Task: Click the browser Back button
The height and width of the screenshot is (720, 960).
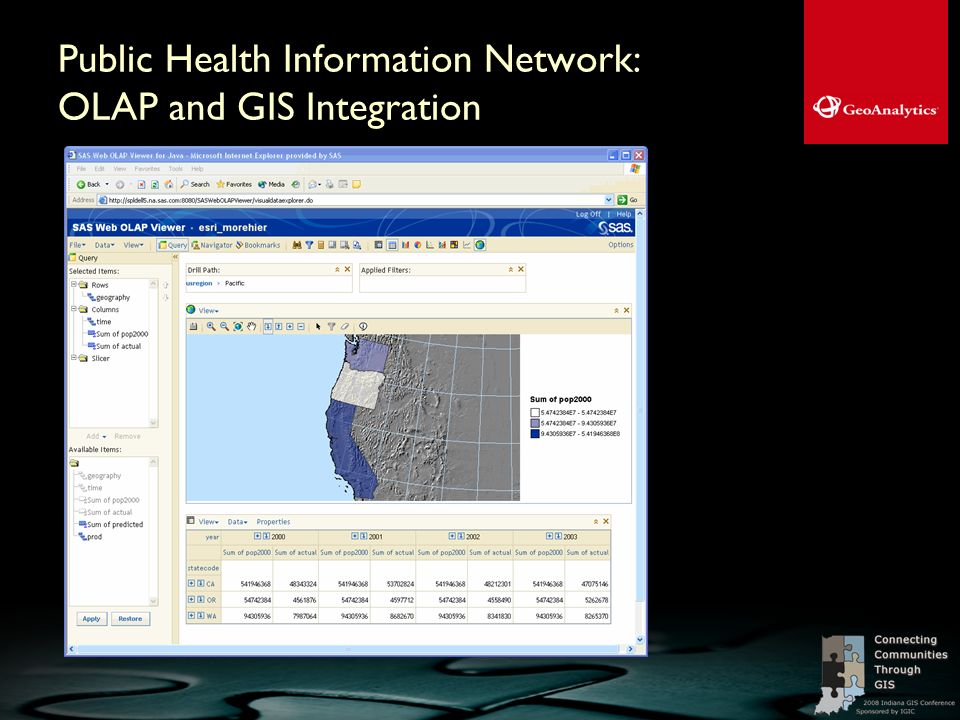Action: coord(89,184)
